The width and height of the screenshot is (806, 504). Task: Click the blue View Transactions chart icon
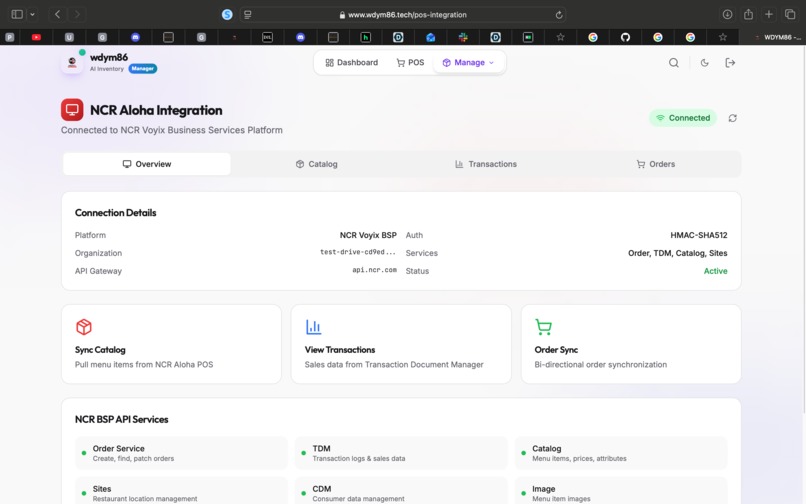click(313, 327)
